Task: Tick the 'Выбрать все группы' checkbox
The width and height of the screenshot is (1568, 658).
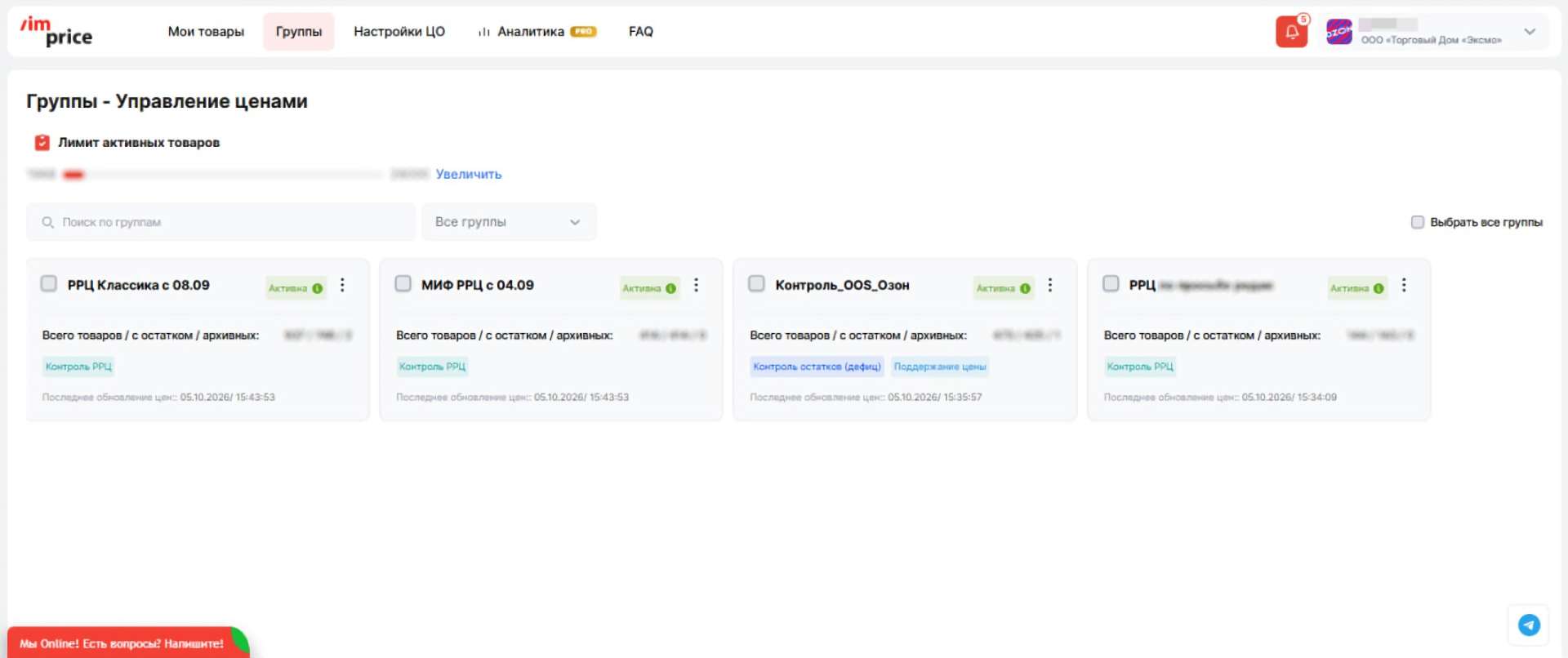Action: tap(1418, 222)
